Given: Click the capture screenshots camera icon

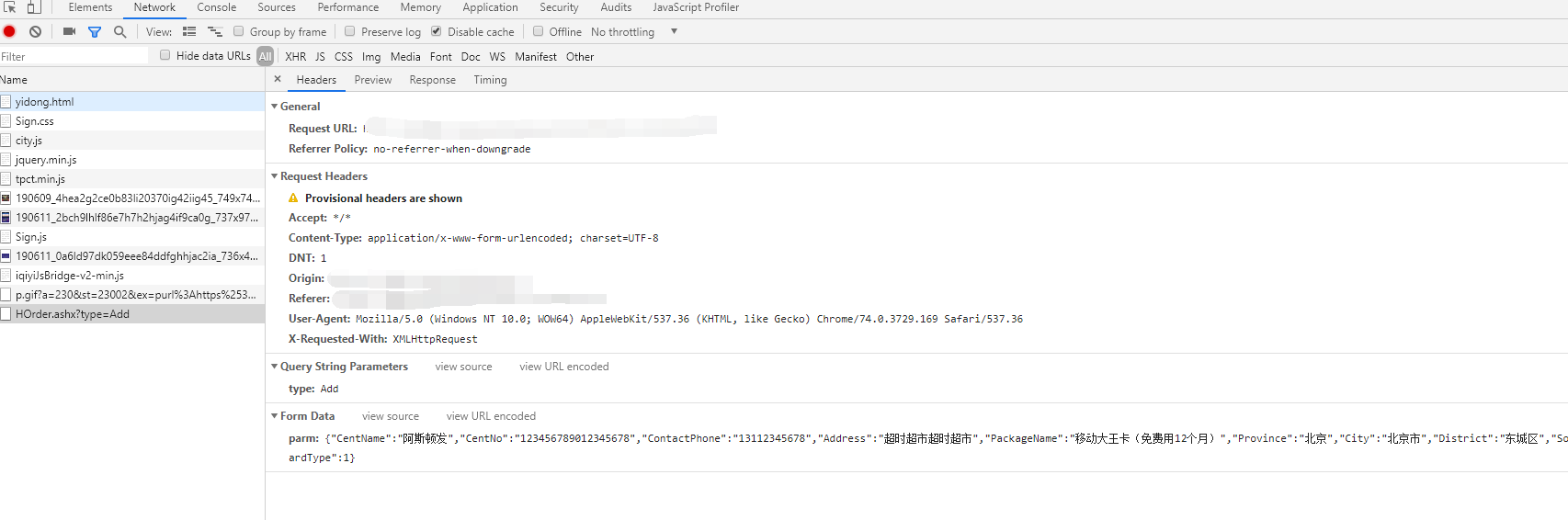Looking at the screenshot, I should (x=69, y=31).
